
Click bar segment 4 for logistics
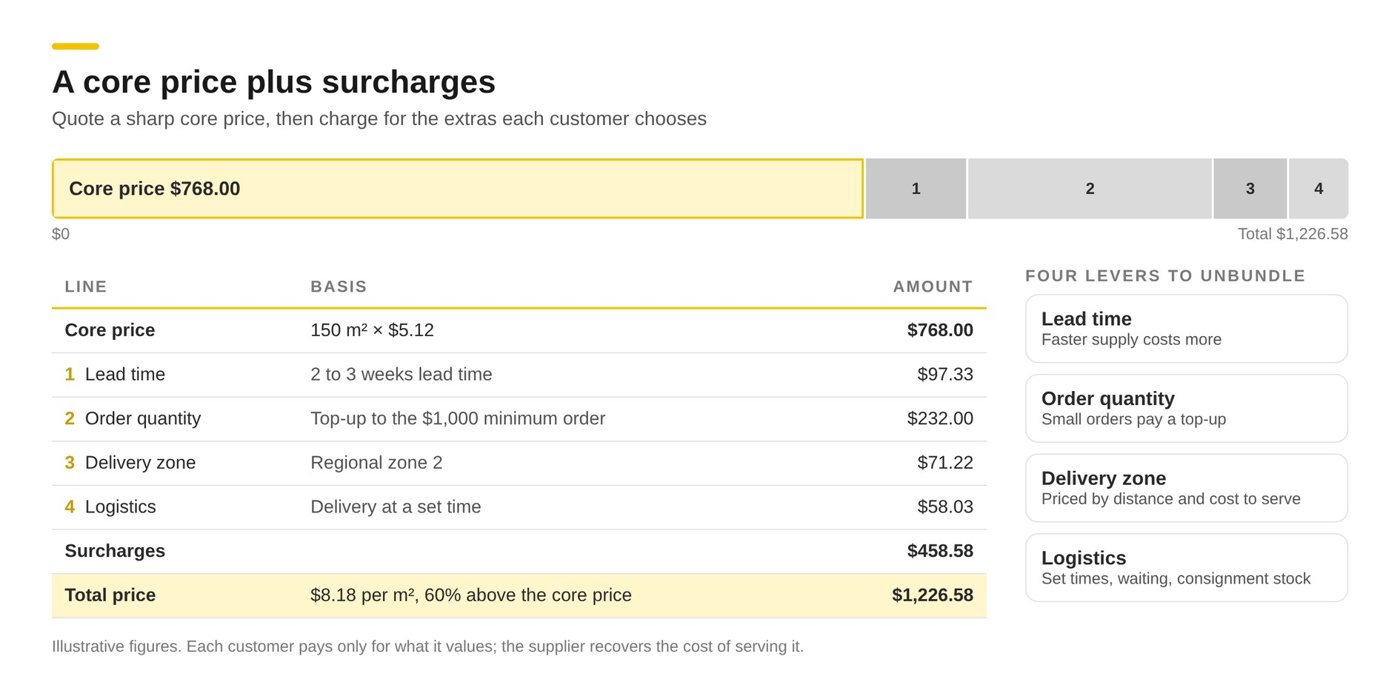pos(1318,188)
